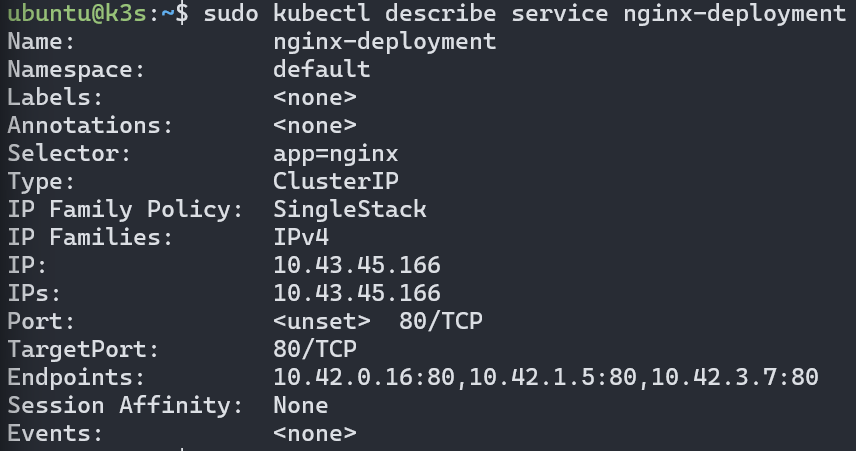Click the IPv4 families value
This screenshot has height=451, width=856.
pyautogui.click(x=300, y=238)
